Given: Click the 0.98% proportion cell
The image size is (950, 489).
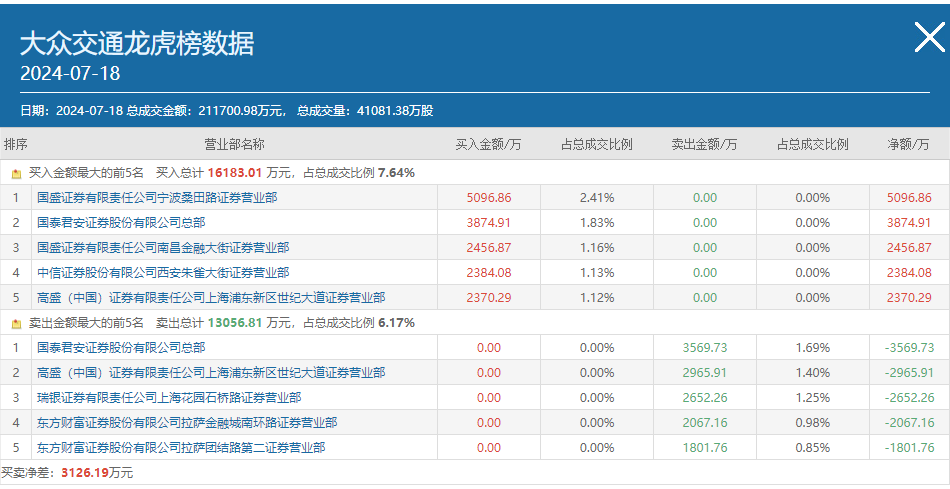Looking at the screenshot, I should (x=812, y=422).
